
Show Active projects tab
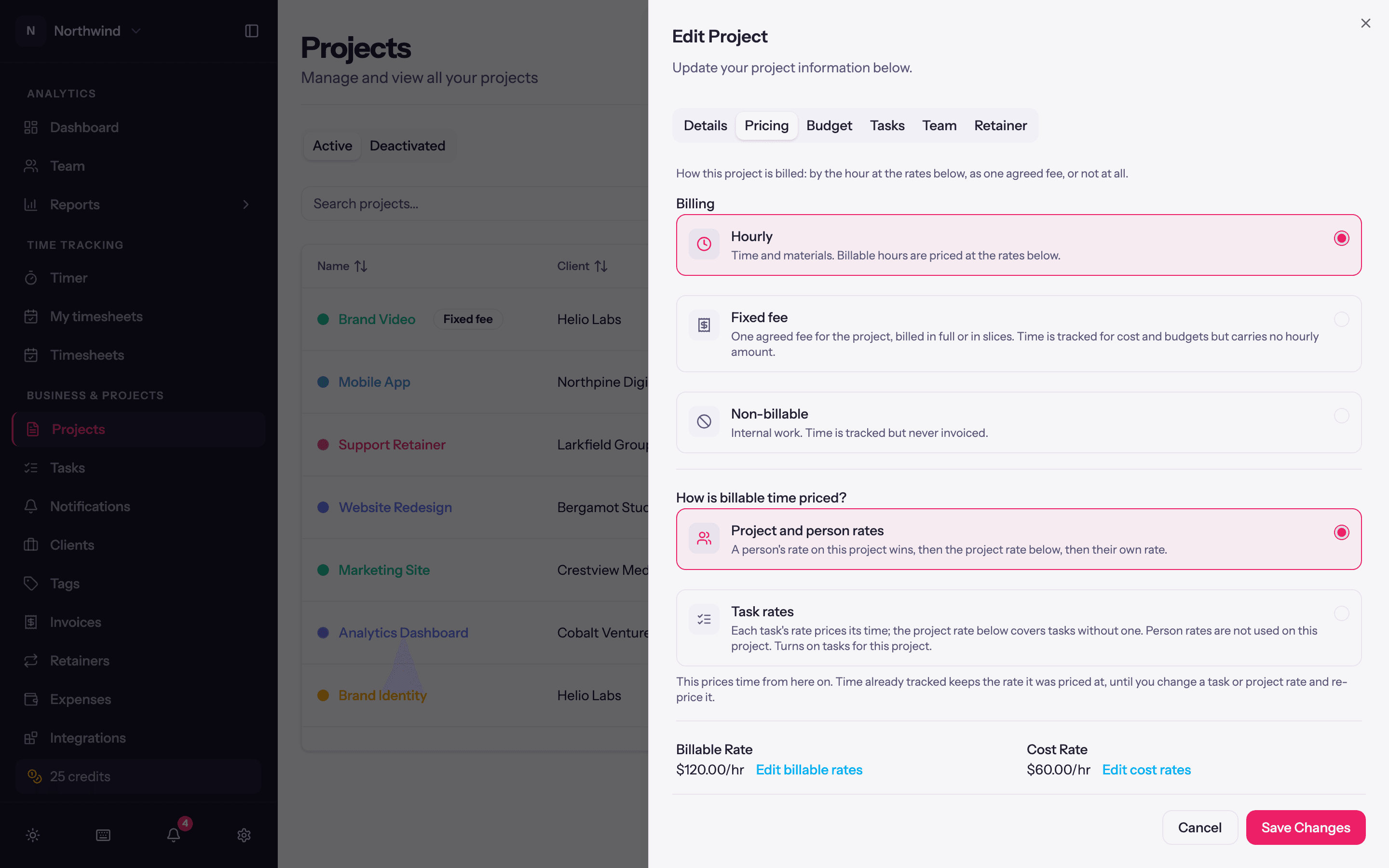coord(332,146)
